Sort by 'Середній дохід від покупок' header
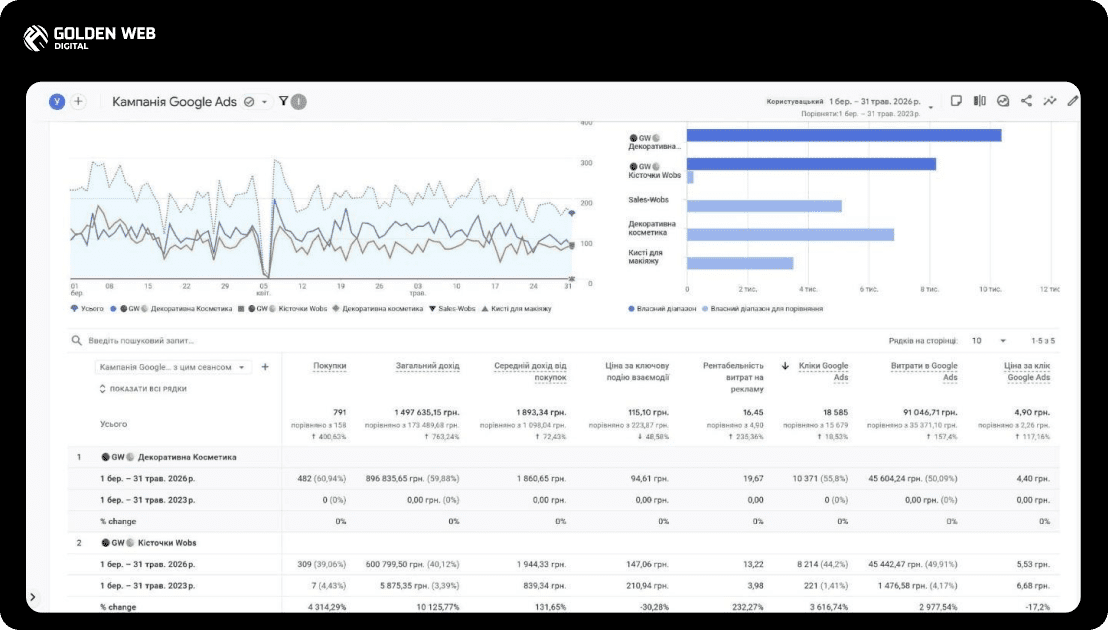This screenshot has width=1108, height=630. point(531,372)
